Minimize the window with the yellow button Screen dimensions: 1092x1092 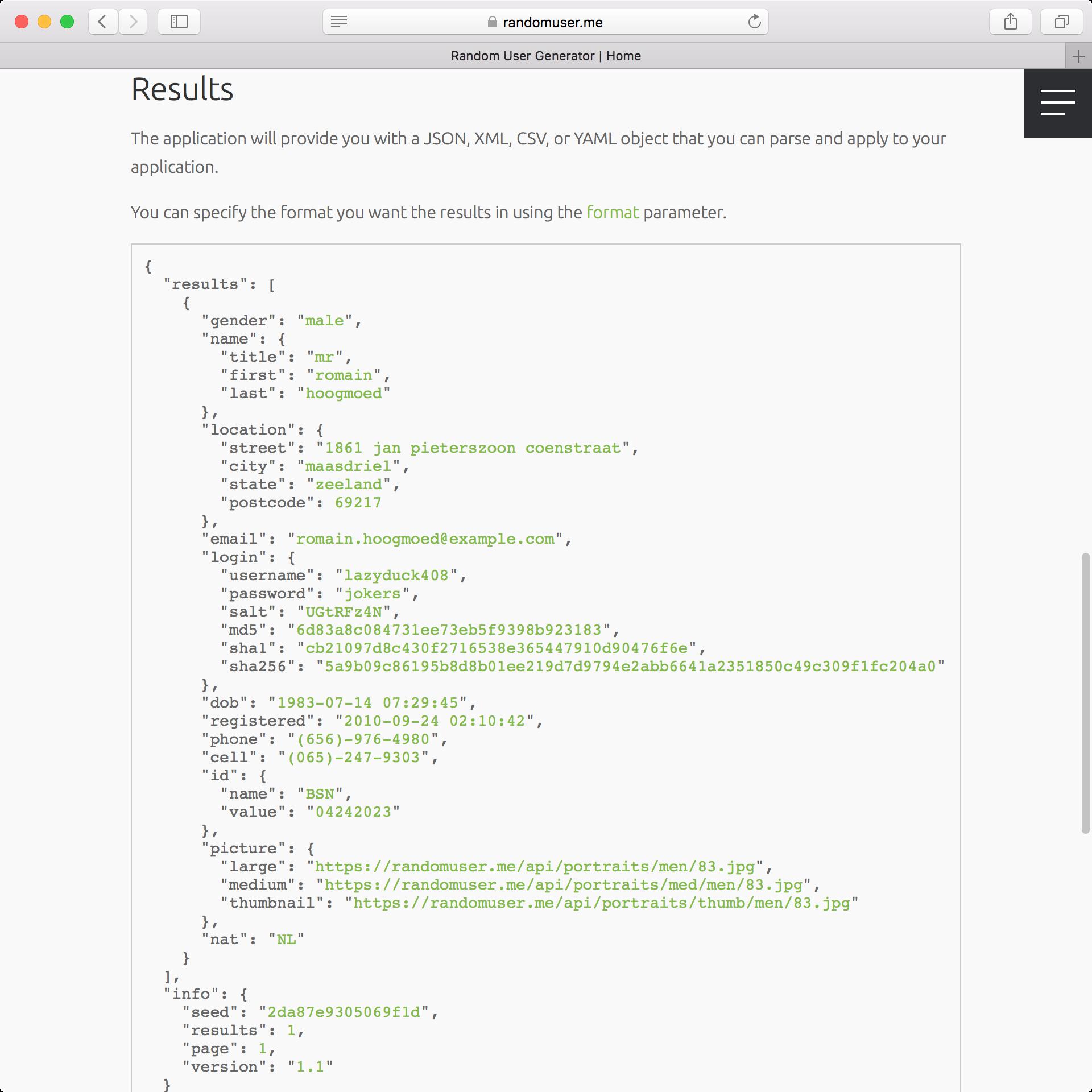(44, 22)
